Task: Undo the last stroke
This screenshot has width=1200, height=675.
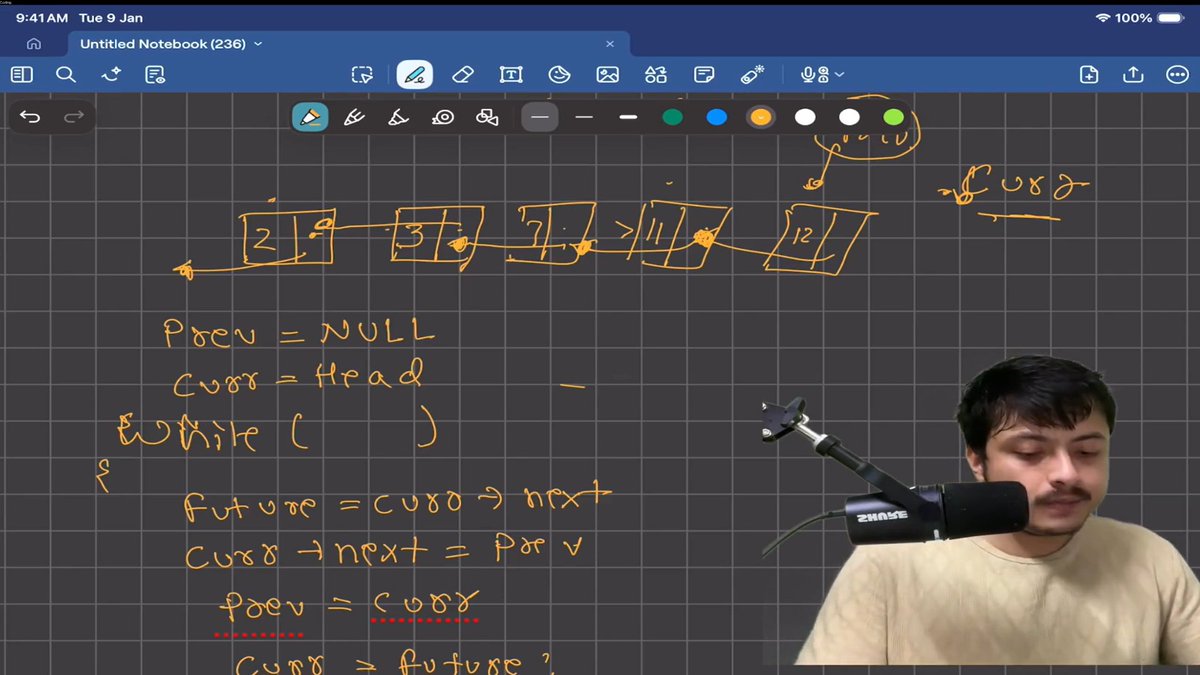Action: (30, 117)
